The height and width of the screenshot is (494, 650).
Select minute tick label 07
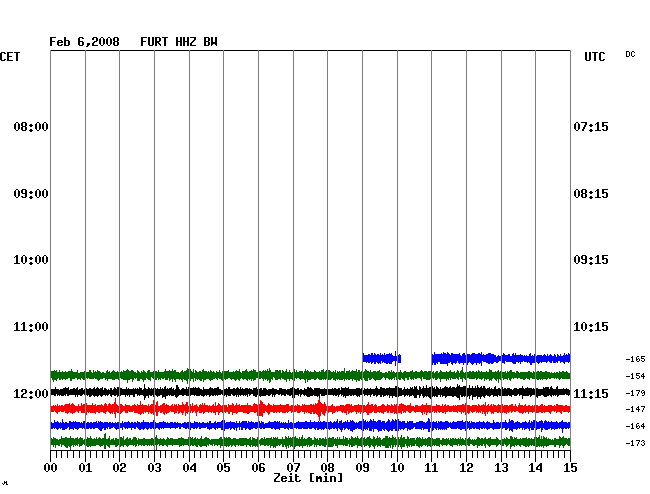click(293, 468)
